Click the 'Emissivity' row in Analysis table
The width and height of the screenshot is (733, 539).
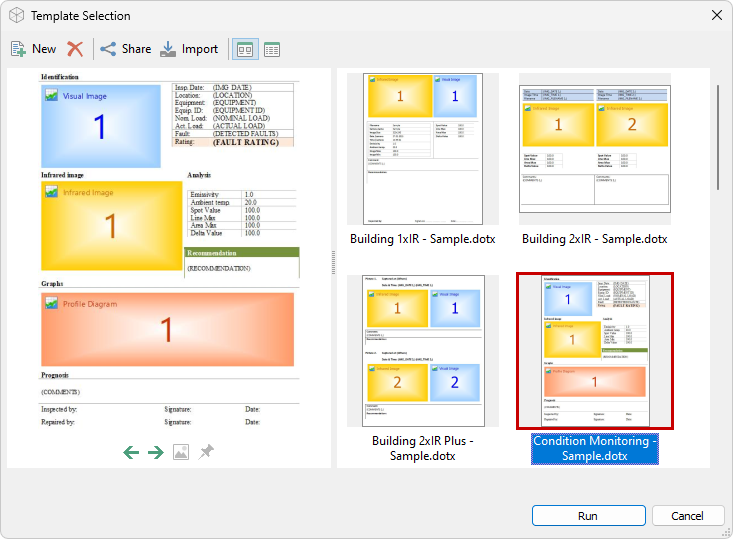click(242, 194)
